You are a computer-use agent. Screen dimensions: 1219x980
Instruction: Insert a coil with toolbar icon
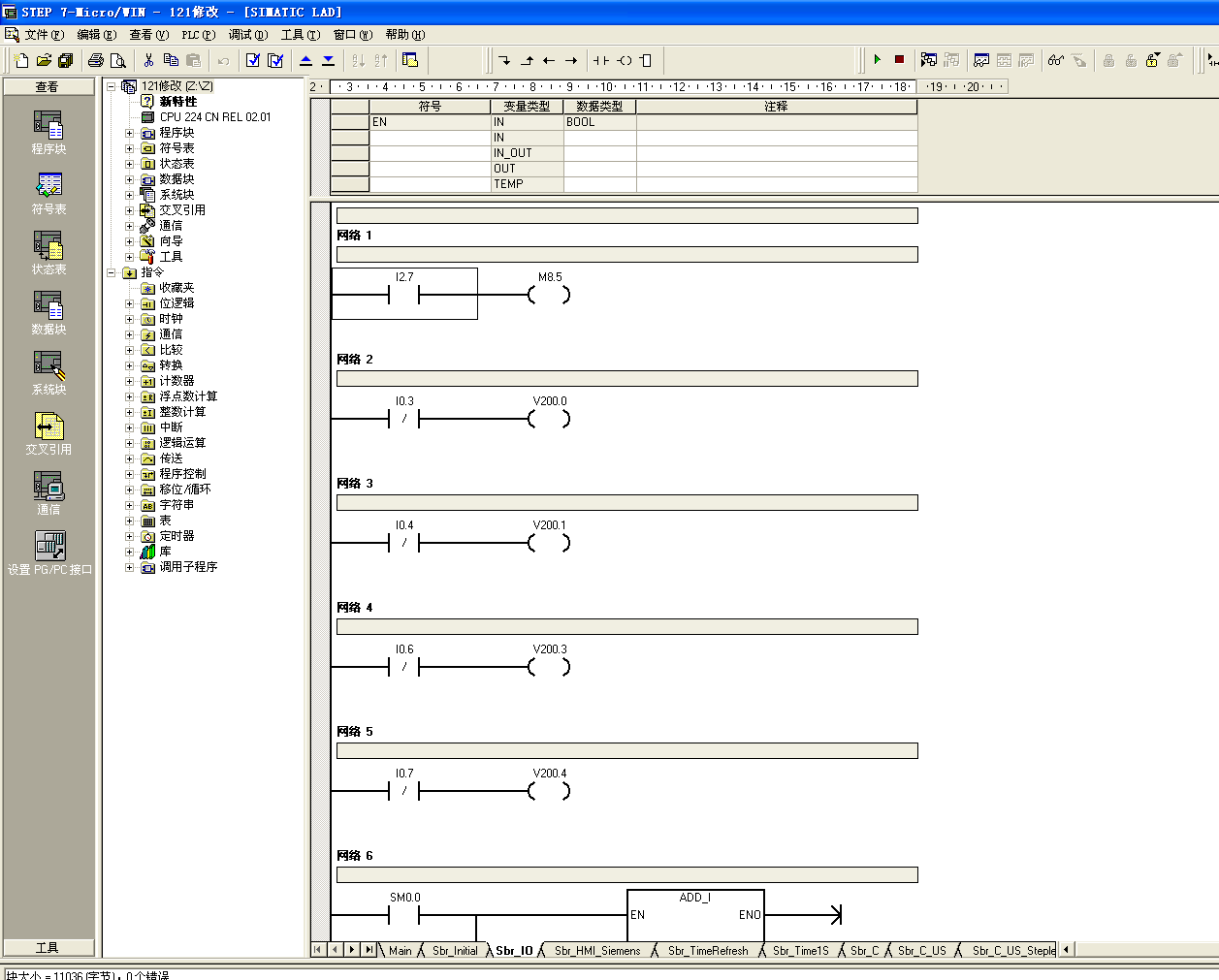point(625,60)
